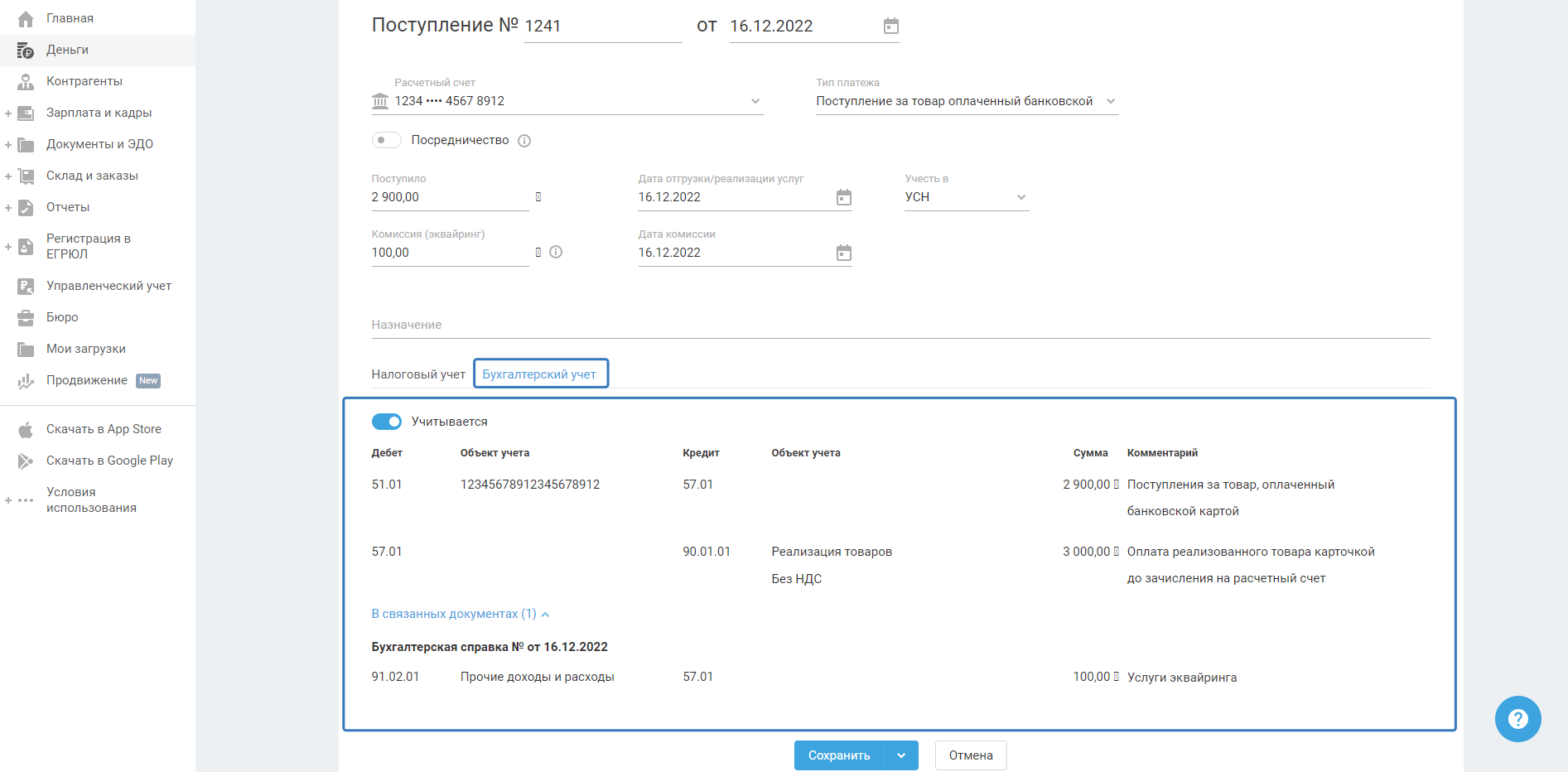Open the Тип платежа dropdown
Image resolution: width=1568 pixels, height=772 pixels.
pos(1111,101)
